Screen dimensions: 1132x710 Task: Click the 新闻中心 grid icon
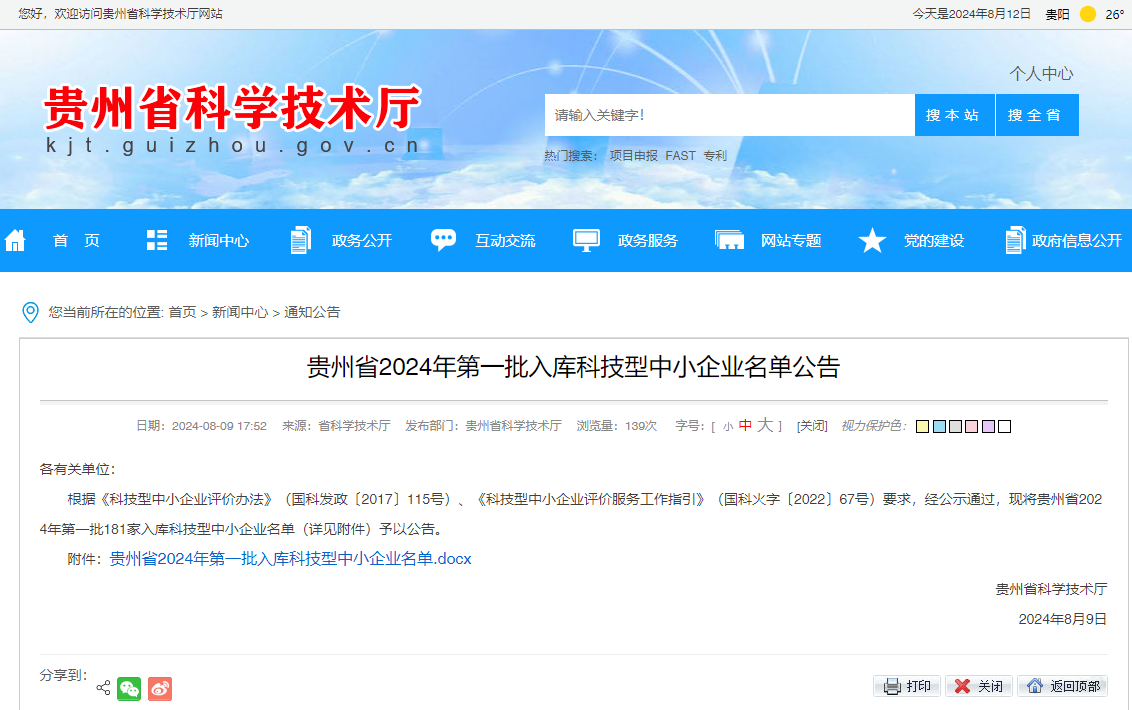pos(156,240)
